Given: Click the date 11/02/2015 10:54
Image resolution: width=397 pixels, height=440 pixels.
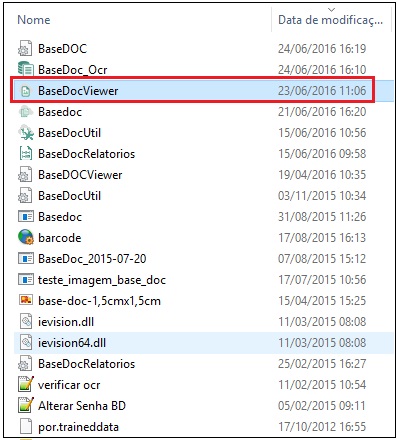Looking at the screenshot, I should pos(322,385).
